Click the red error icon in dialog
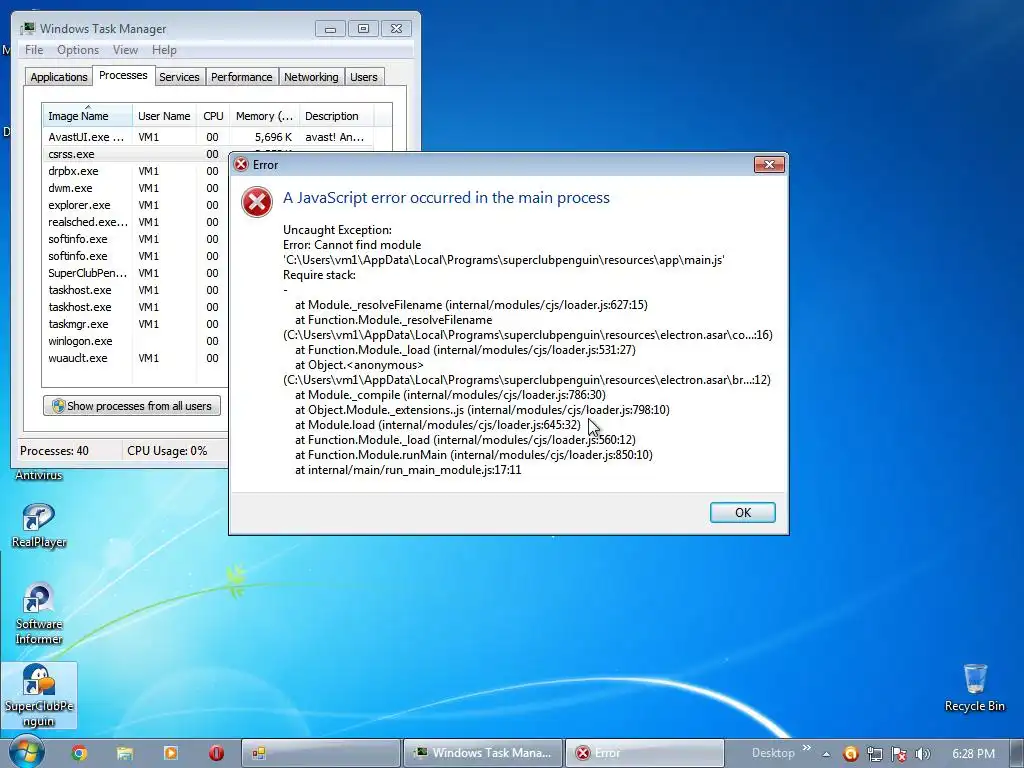1024x768 pixels. pyautogui.click(x=257, y=202)
